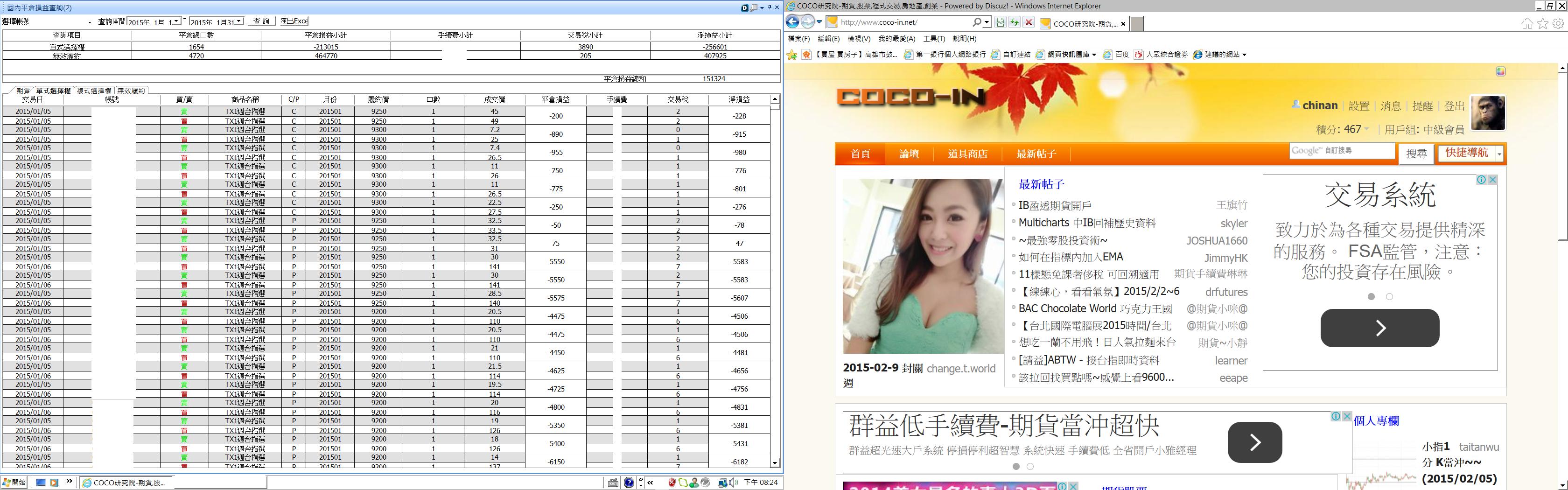Expand 快捷導航 dropdown button
1568x490 pixels.
point(1470,154)
